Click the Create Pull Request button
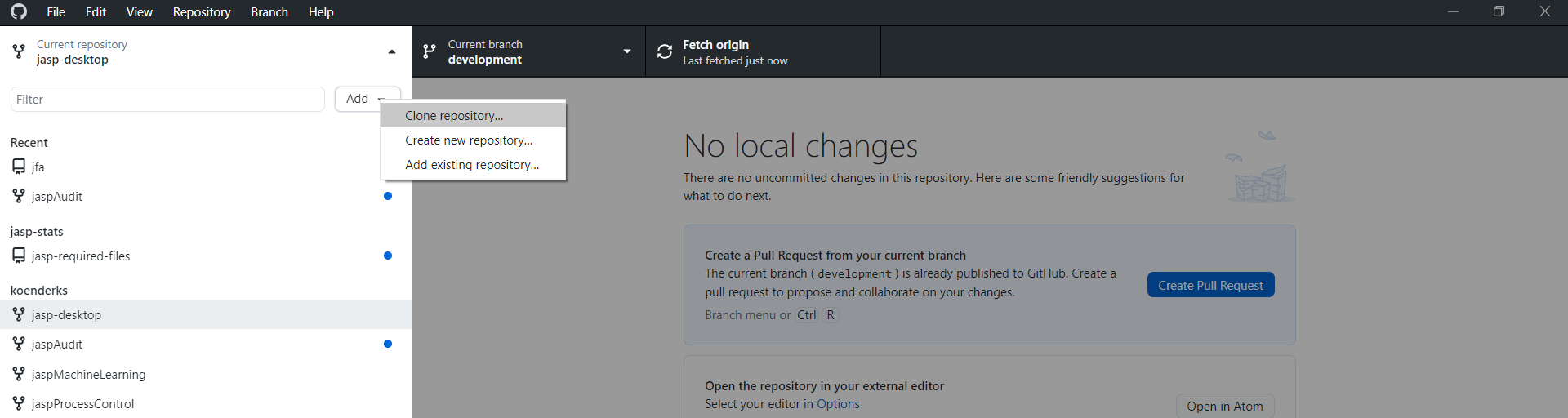The height and width of the screenshot is (418, 1568). [1210, 285]
